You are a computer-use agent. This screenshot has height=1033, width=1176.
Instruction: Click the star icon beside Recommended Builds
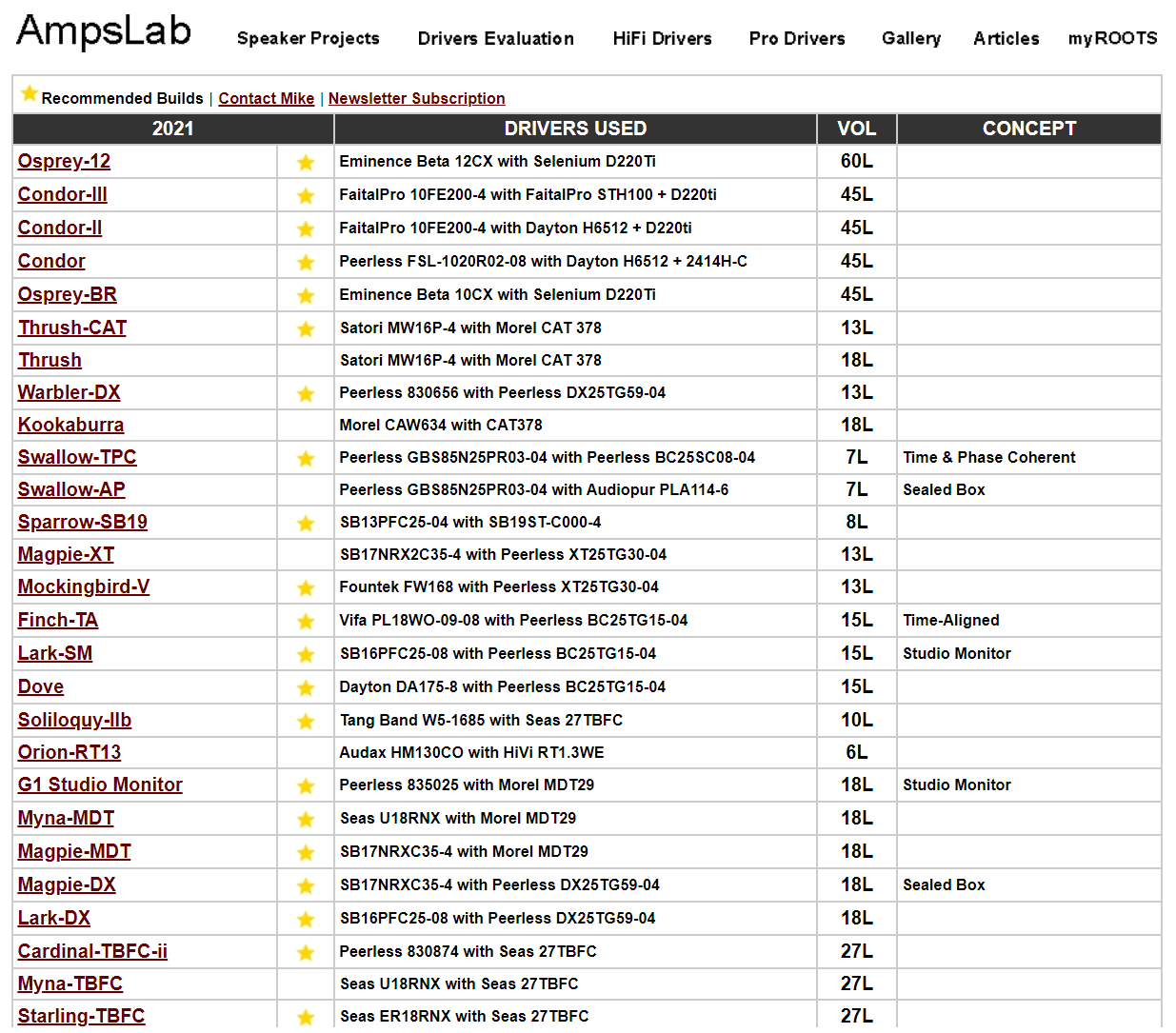[x=30, y=93]
